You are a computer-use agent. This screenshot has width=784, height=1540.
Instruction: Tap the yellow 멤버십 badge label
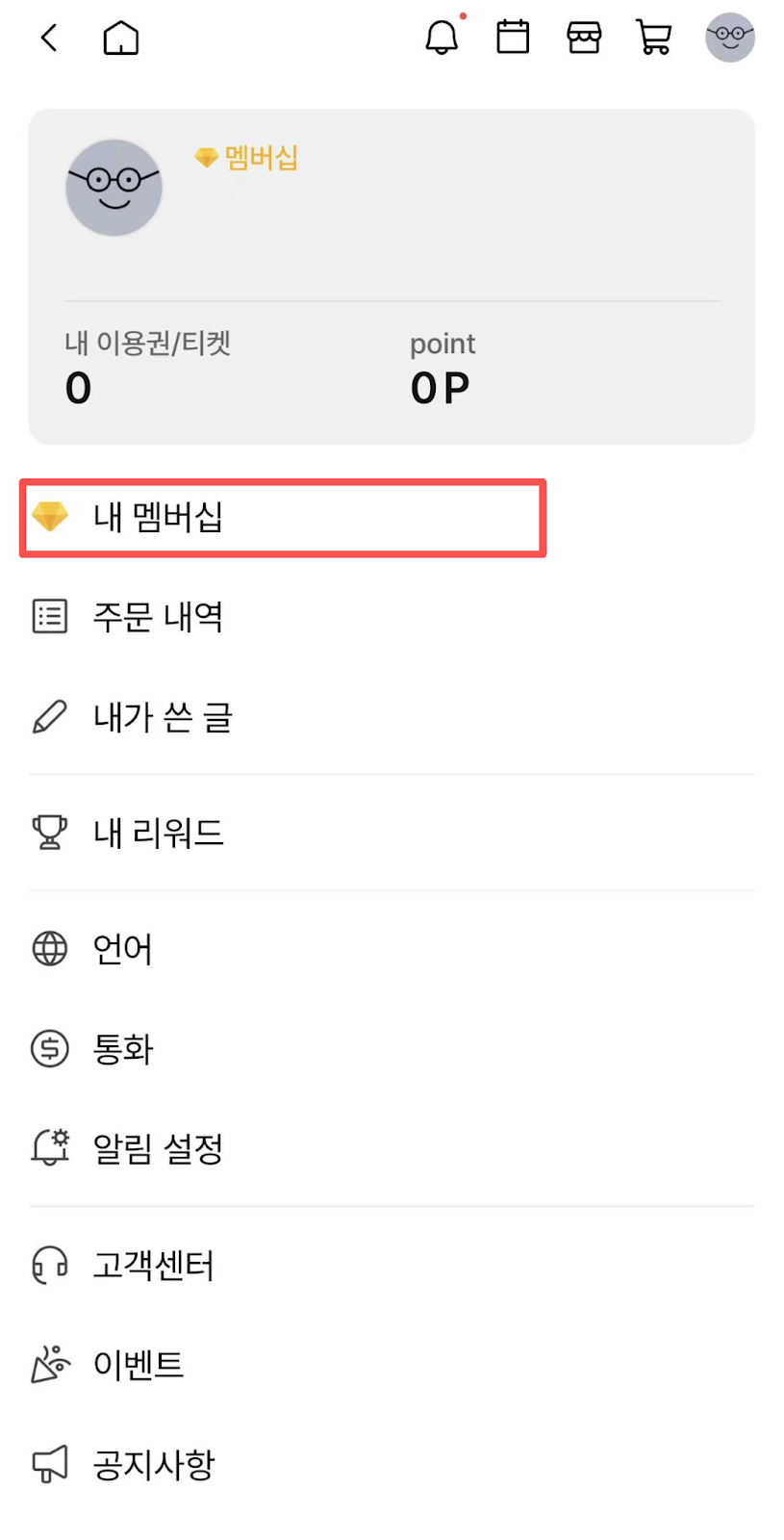[247, 158]
